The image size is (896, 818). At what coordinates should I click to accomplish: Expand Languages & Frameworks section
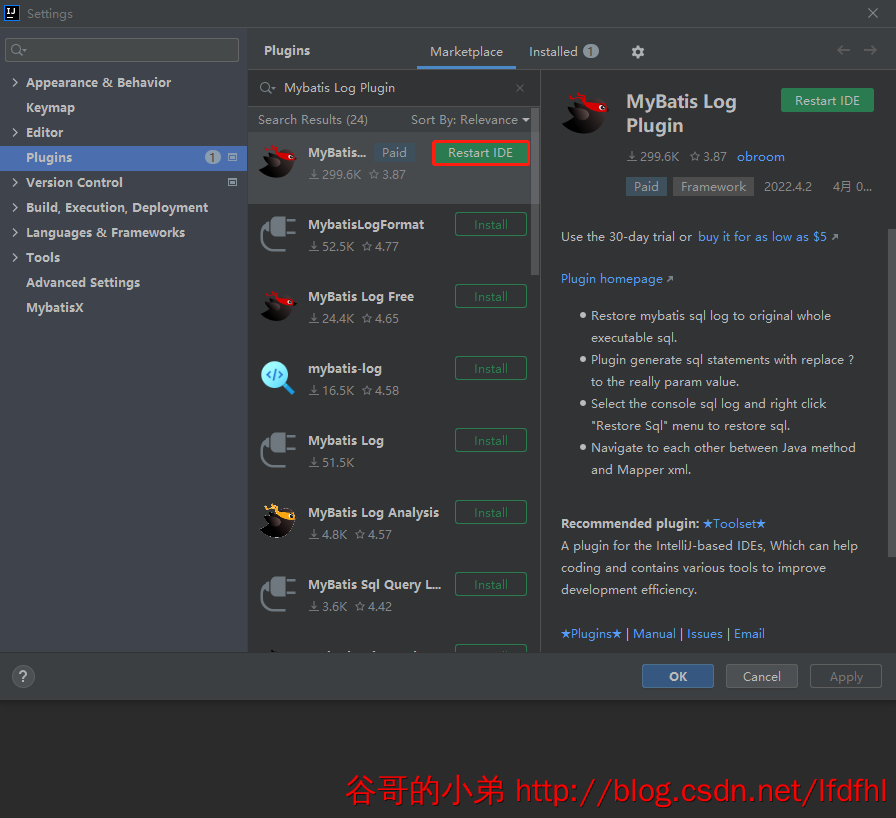pos(15,232)
